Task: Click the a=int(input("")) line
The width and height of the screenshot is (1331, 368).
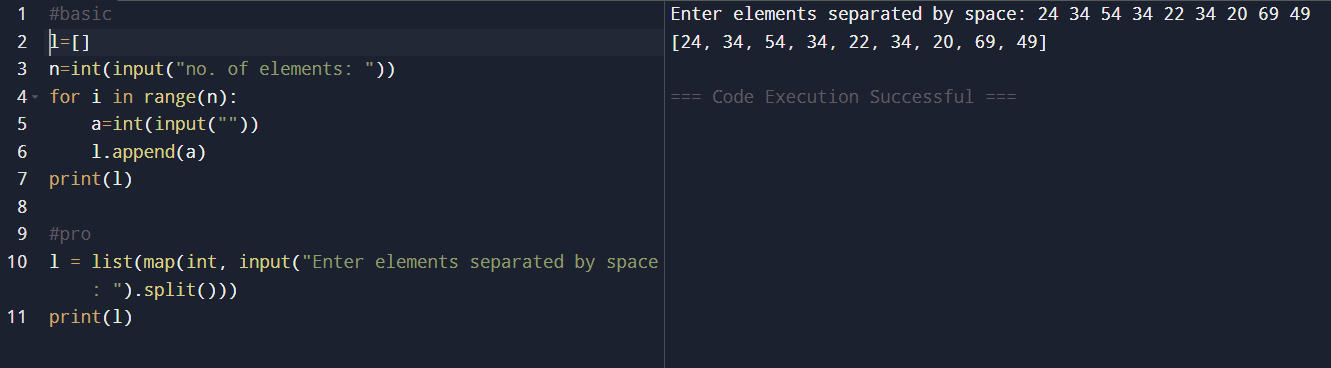Action: (x=174, y=125)
